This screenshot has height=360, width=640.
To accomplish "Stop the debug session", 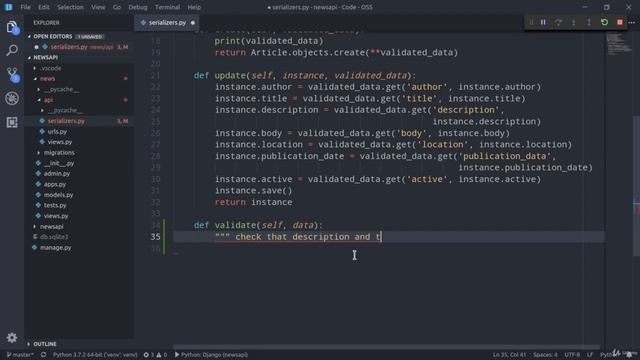I will tap(620, 22).
